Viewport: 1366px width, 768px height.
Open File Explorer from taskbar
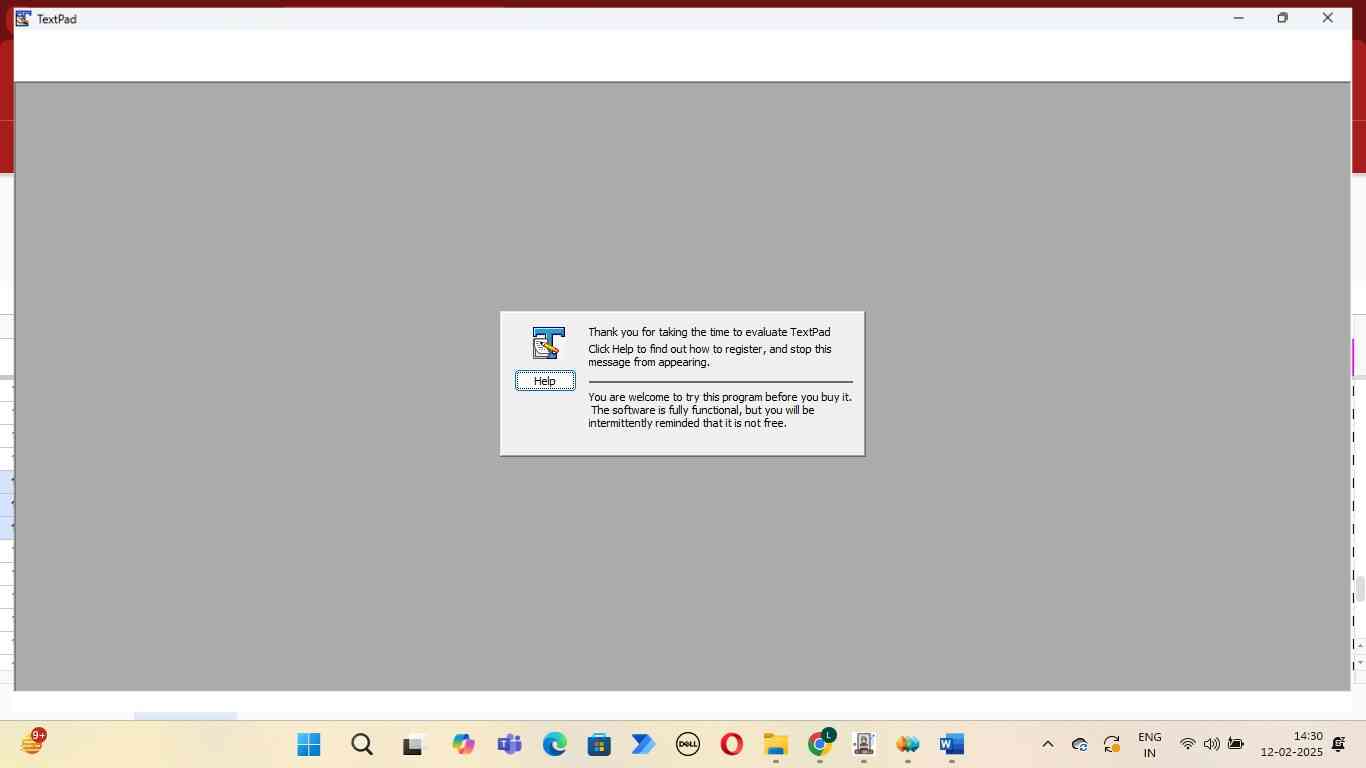coord(776,744)
